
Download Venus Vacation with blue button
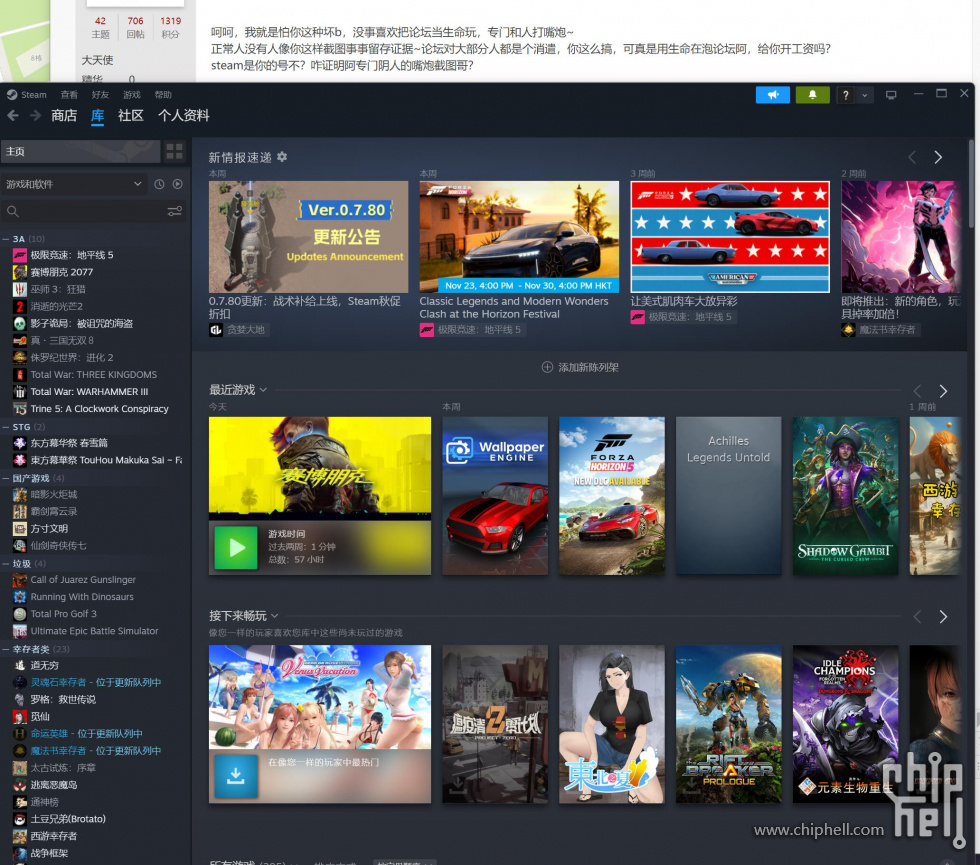pyautogui.click(x=236, y=776)
